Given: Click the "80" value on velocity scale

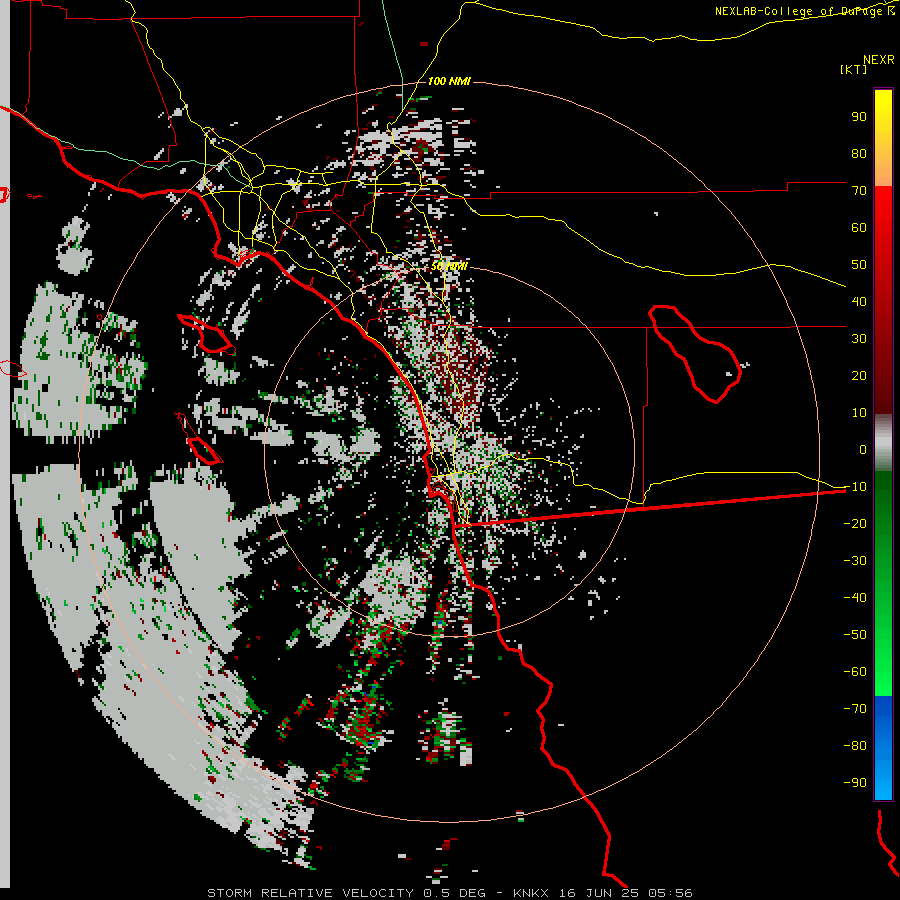Looking at the screenshot, I should (859, 153).
